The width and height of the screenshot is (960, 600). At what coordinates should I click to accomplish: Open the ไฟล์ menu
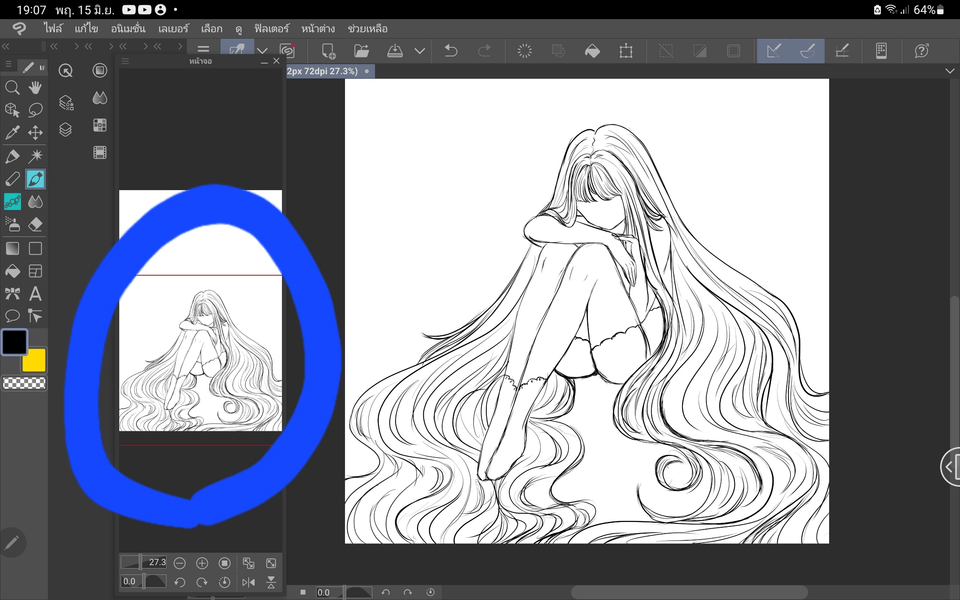53,28
